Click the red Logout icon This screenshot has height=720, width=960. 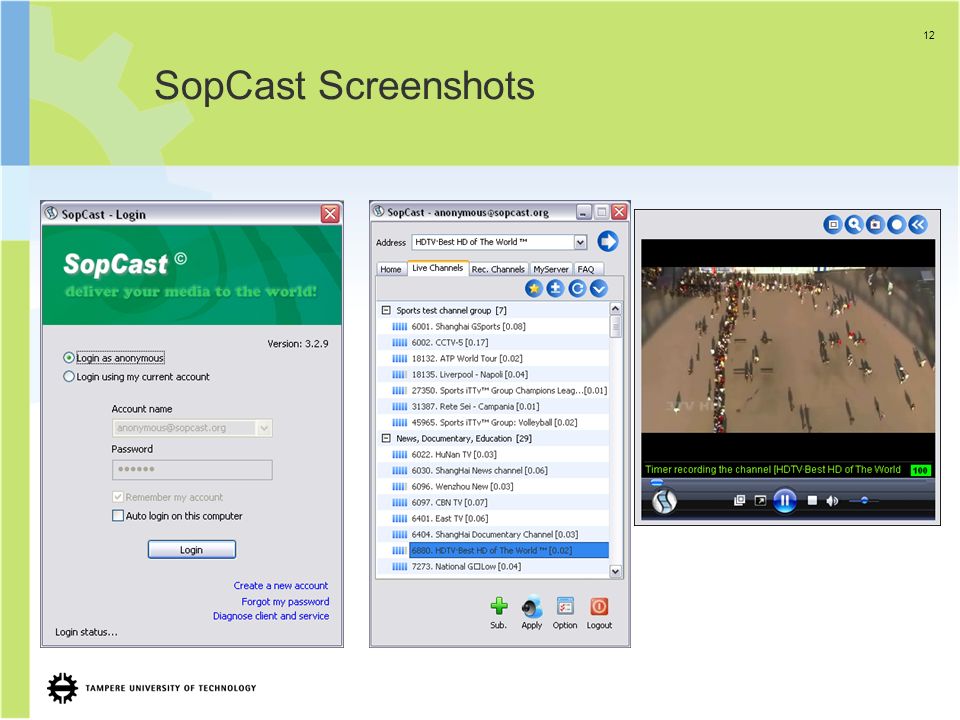[x=599, y=606]
